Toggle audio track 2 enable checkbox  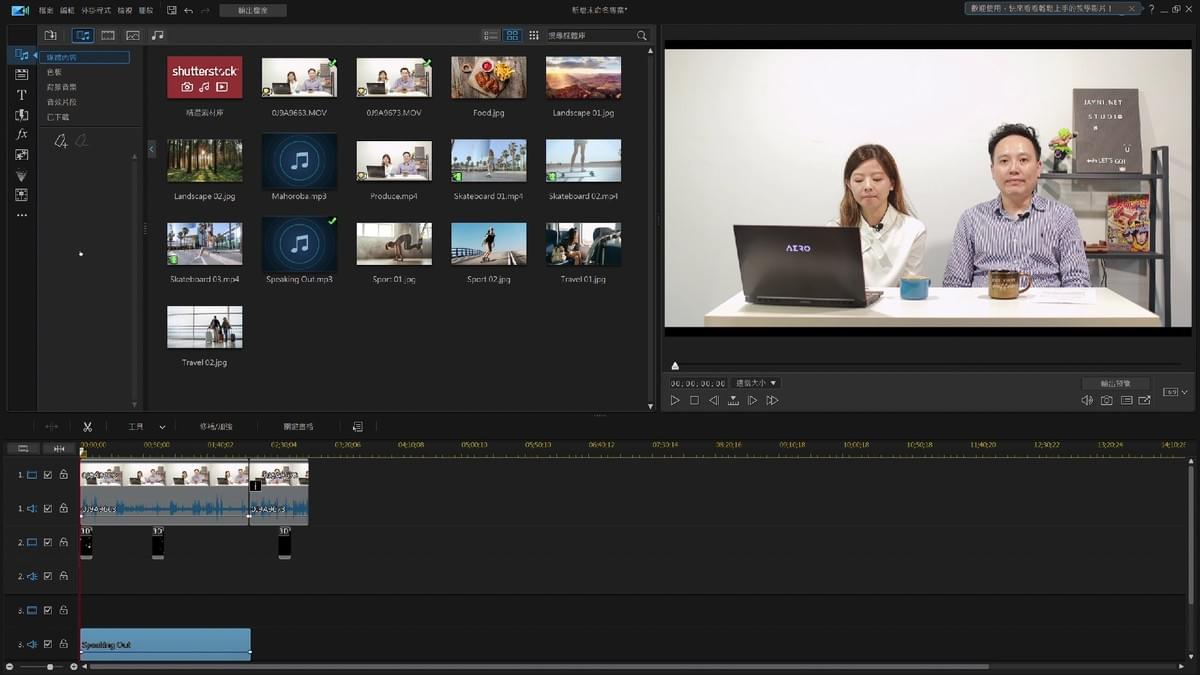click(x=48, y=576)
